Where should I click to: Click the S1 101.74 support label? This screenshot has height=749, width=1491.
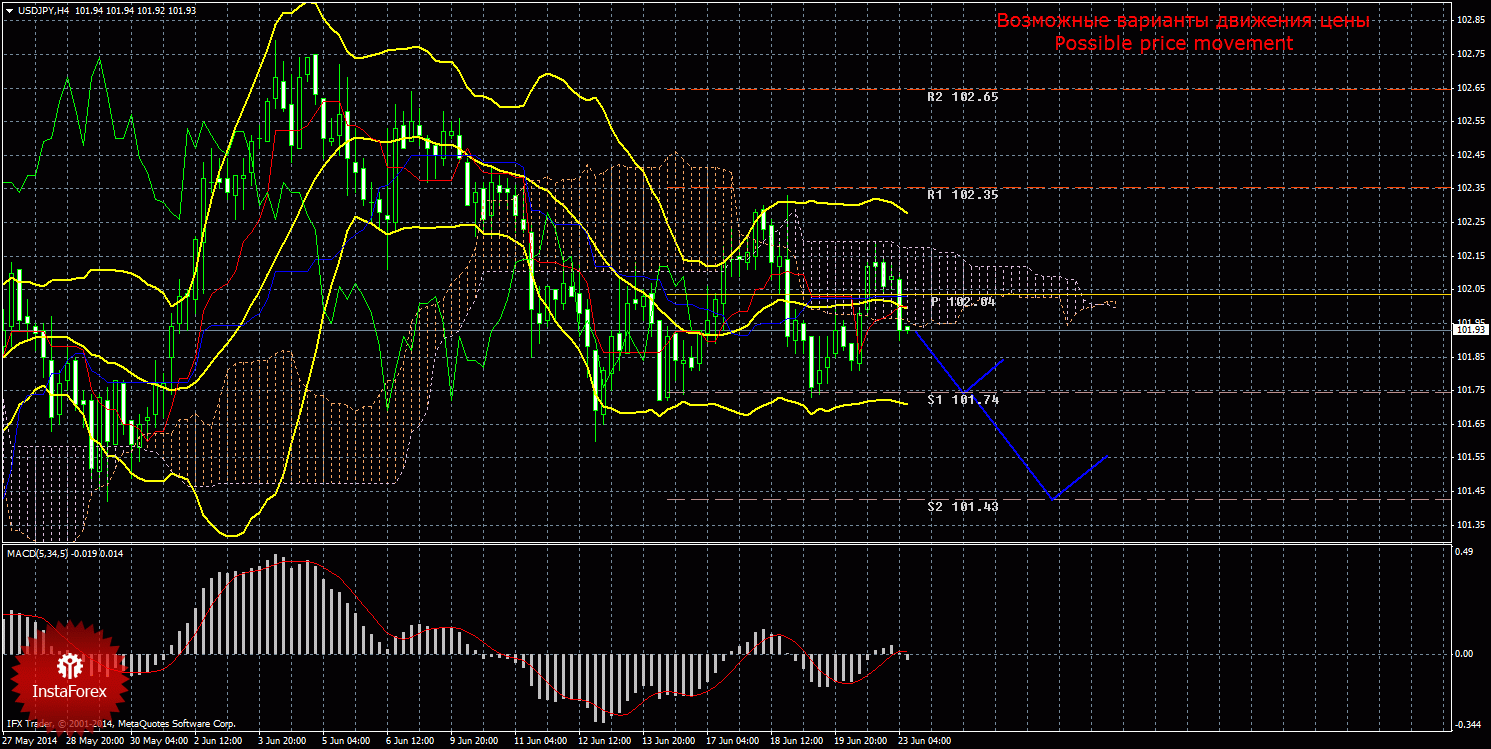[962, 399]
